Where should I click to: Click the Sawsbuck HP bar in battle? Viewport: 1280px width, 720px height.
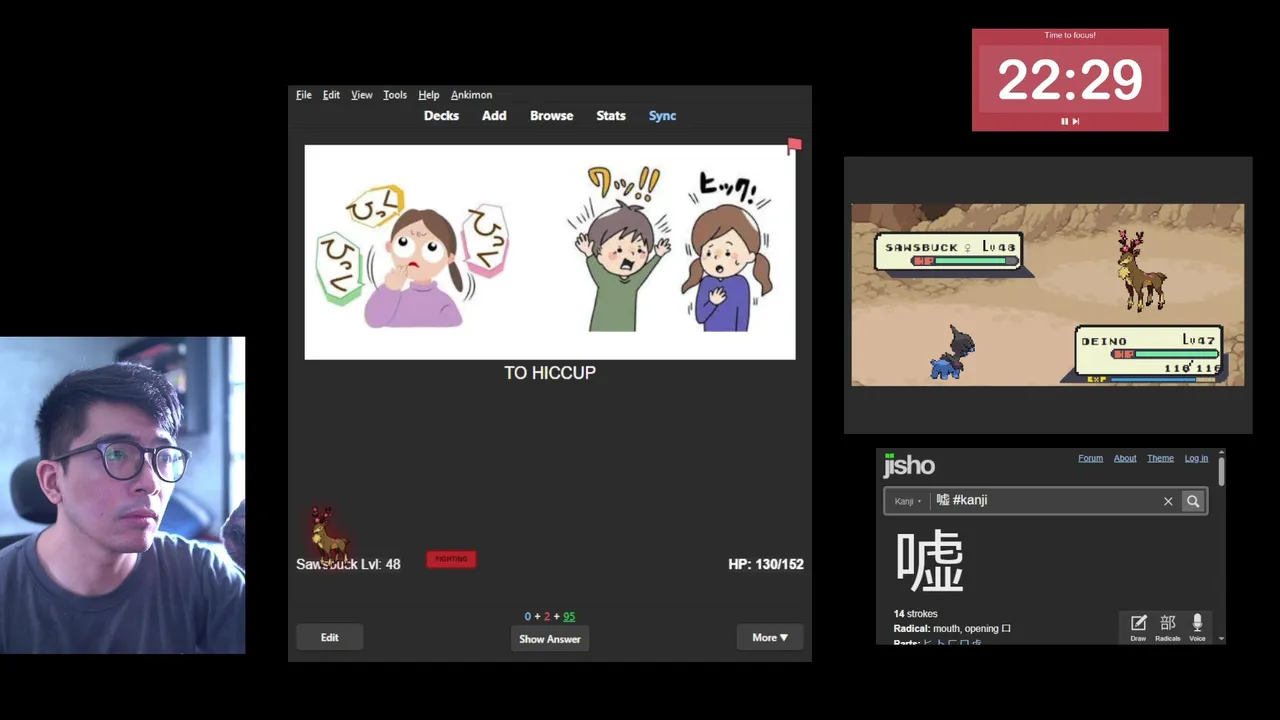pos(967,261)
